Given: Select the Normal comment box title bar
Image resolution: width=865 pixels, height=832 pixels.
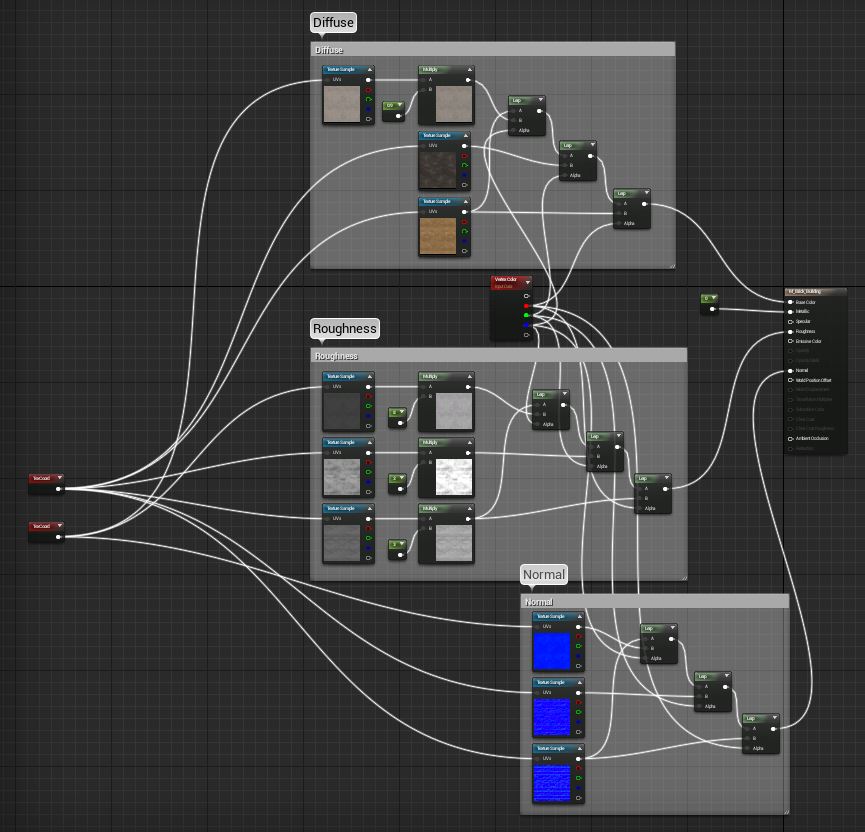Looking at the screenshot, I should tap(655, 601).
